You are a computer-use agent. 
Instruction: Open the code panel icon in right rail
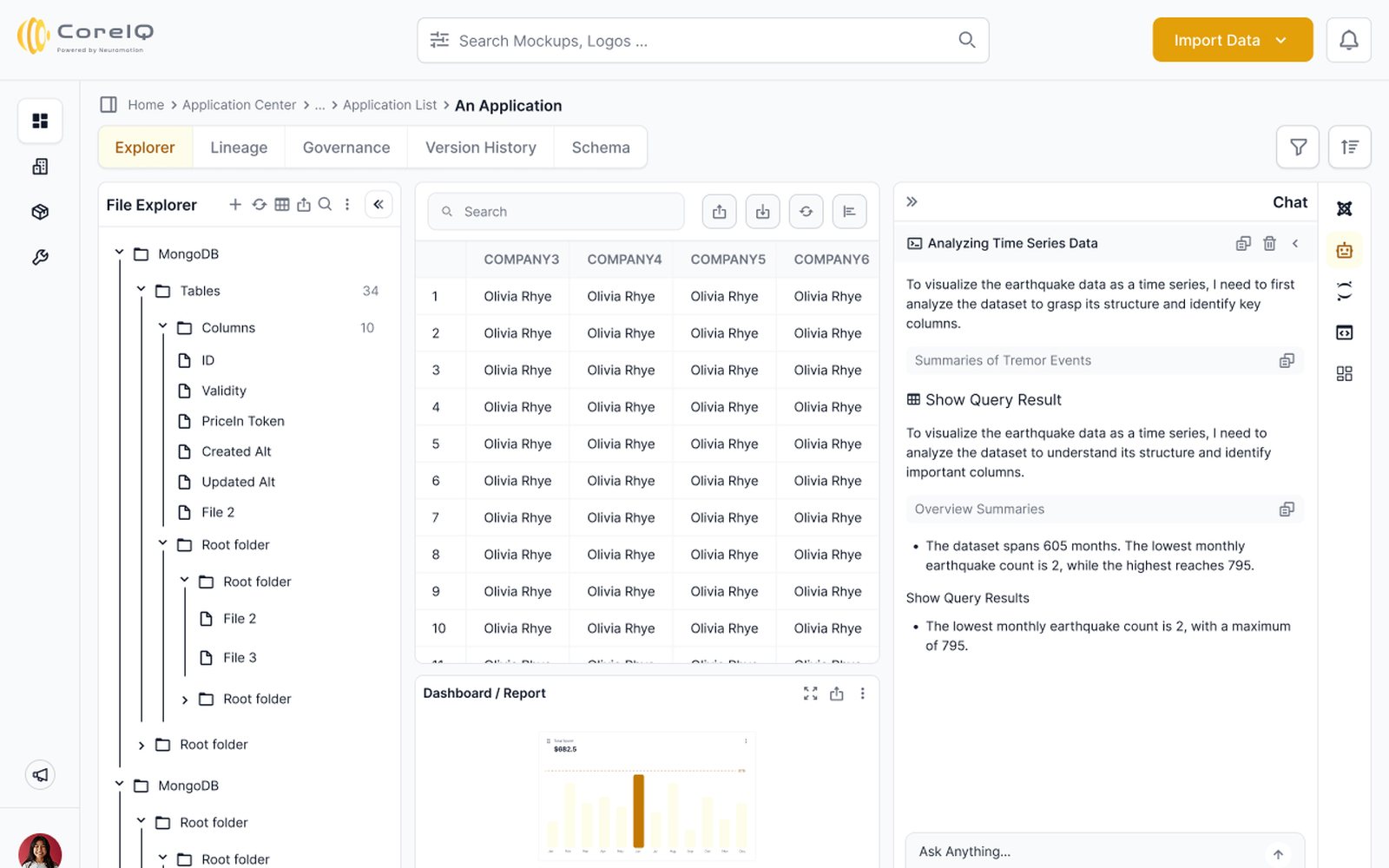pos(1344,332)
